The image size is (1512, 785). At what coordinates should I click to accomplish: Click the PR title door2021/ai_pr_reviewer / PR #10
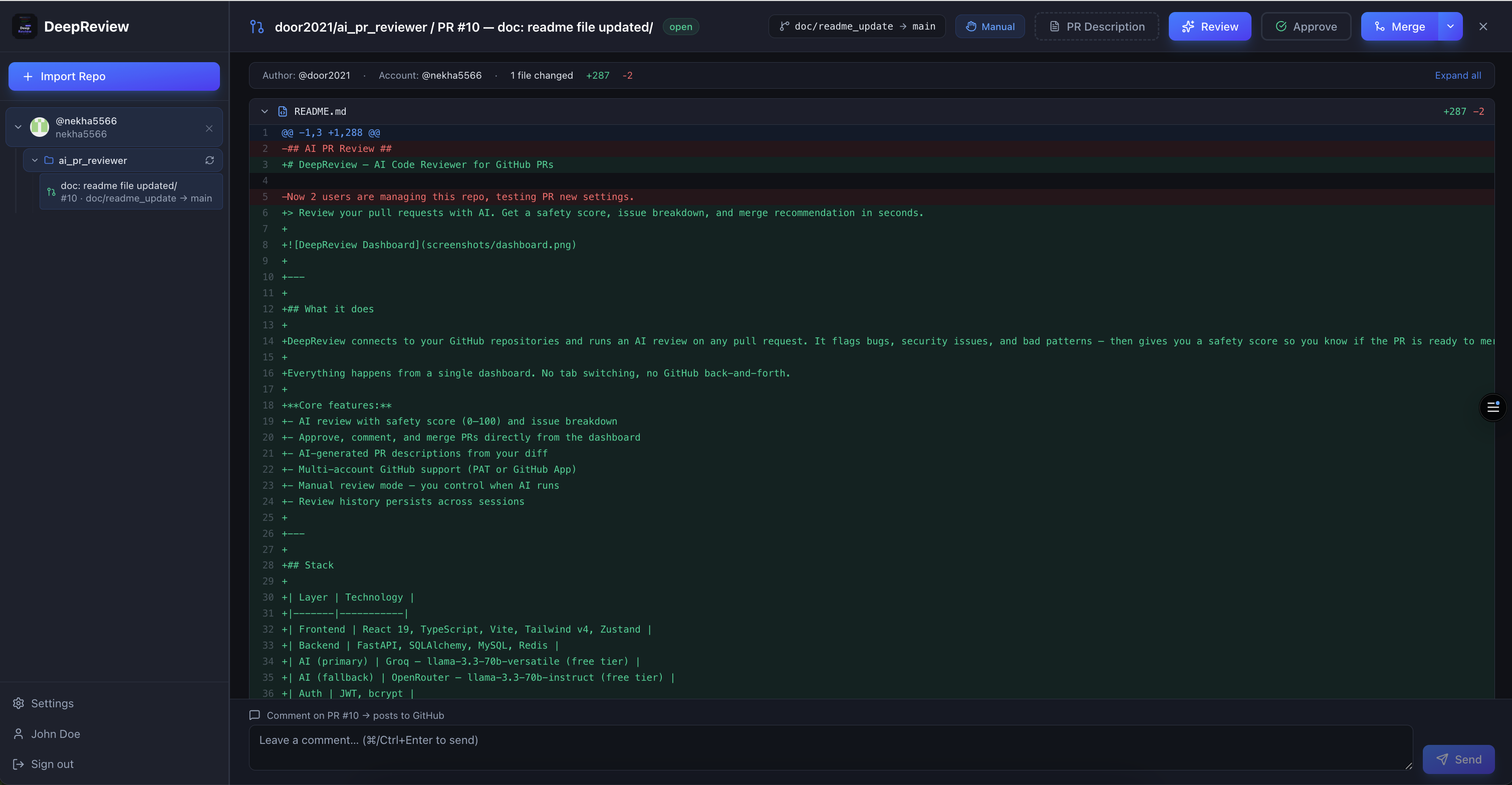pyautogui.click(x=464, y=27)
